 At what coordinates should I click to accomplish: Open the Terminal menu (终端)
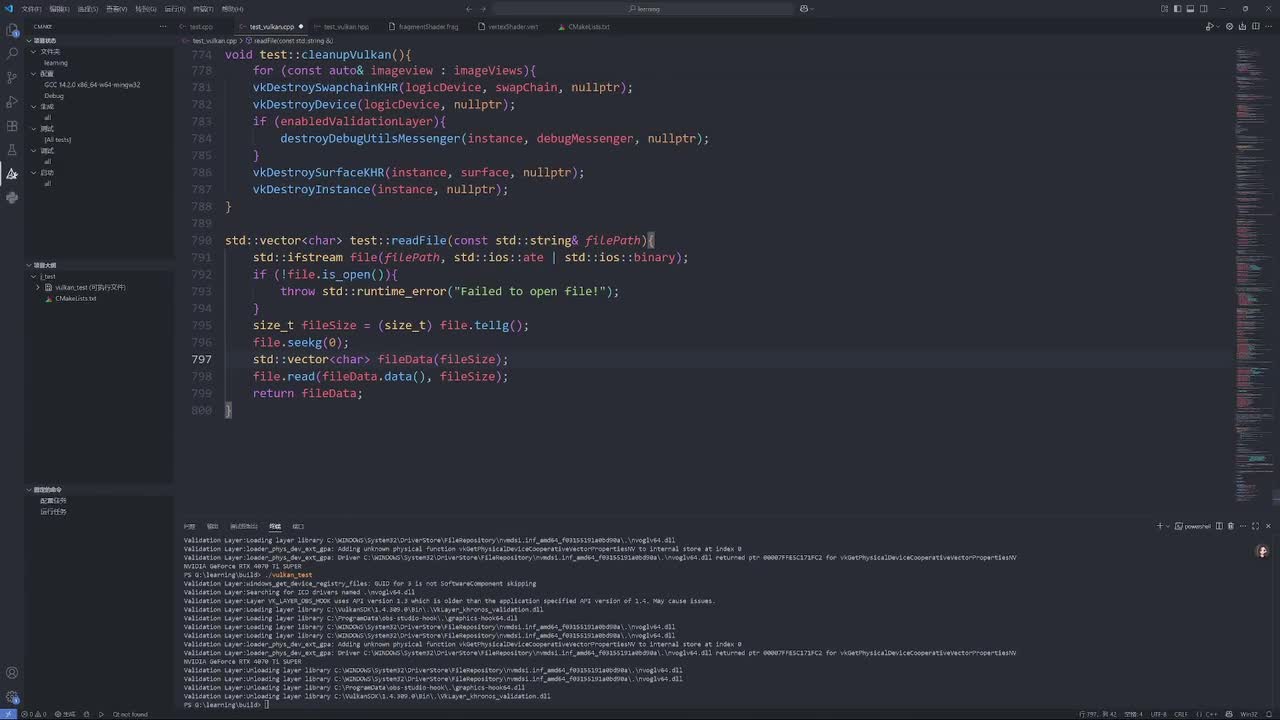coord(203,9)
